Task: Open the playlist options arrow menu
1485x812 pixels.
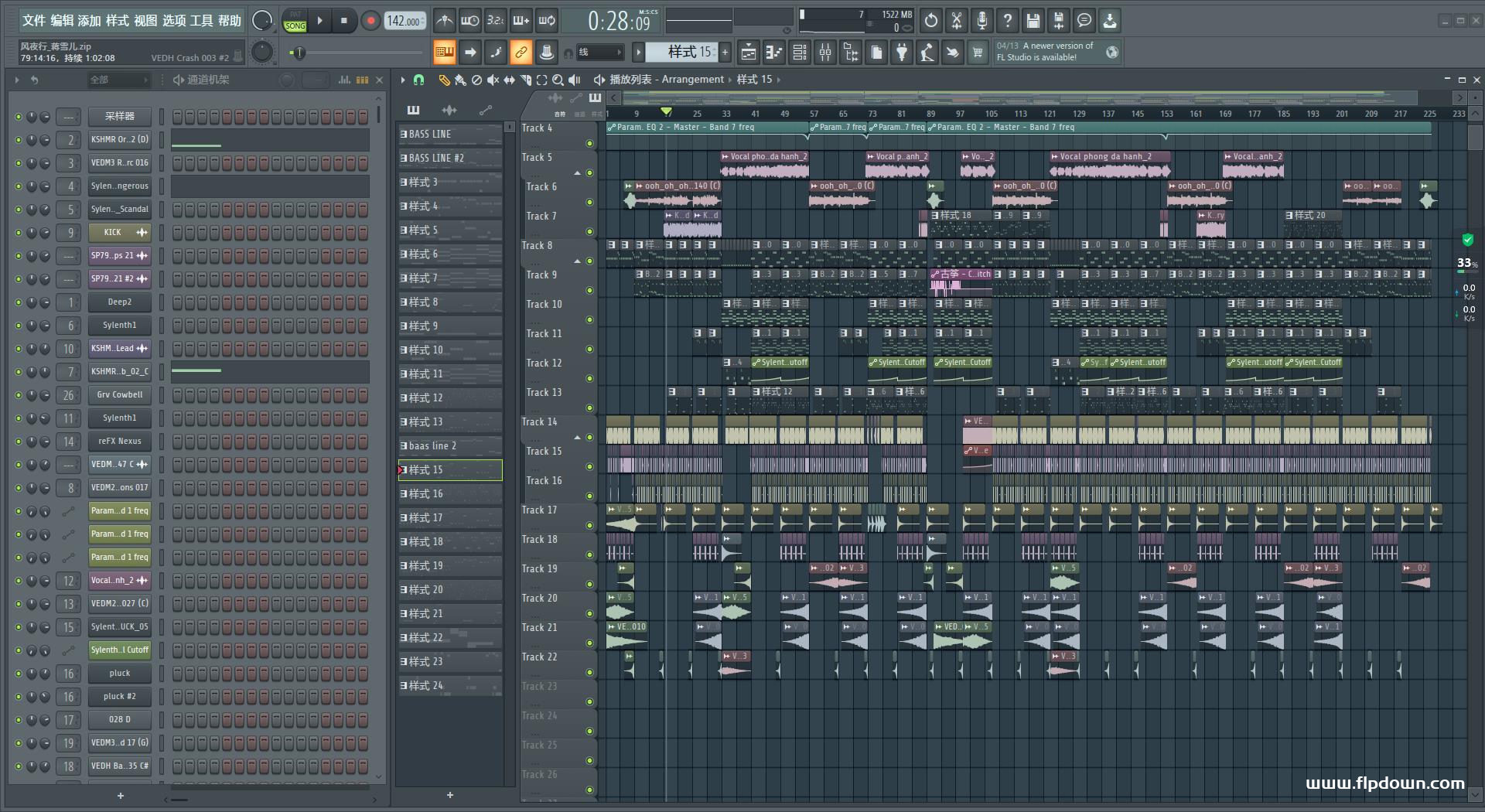Action: pyautogui.click(x=402, y=80)
